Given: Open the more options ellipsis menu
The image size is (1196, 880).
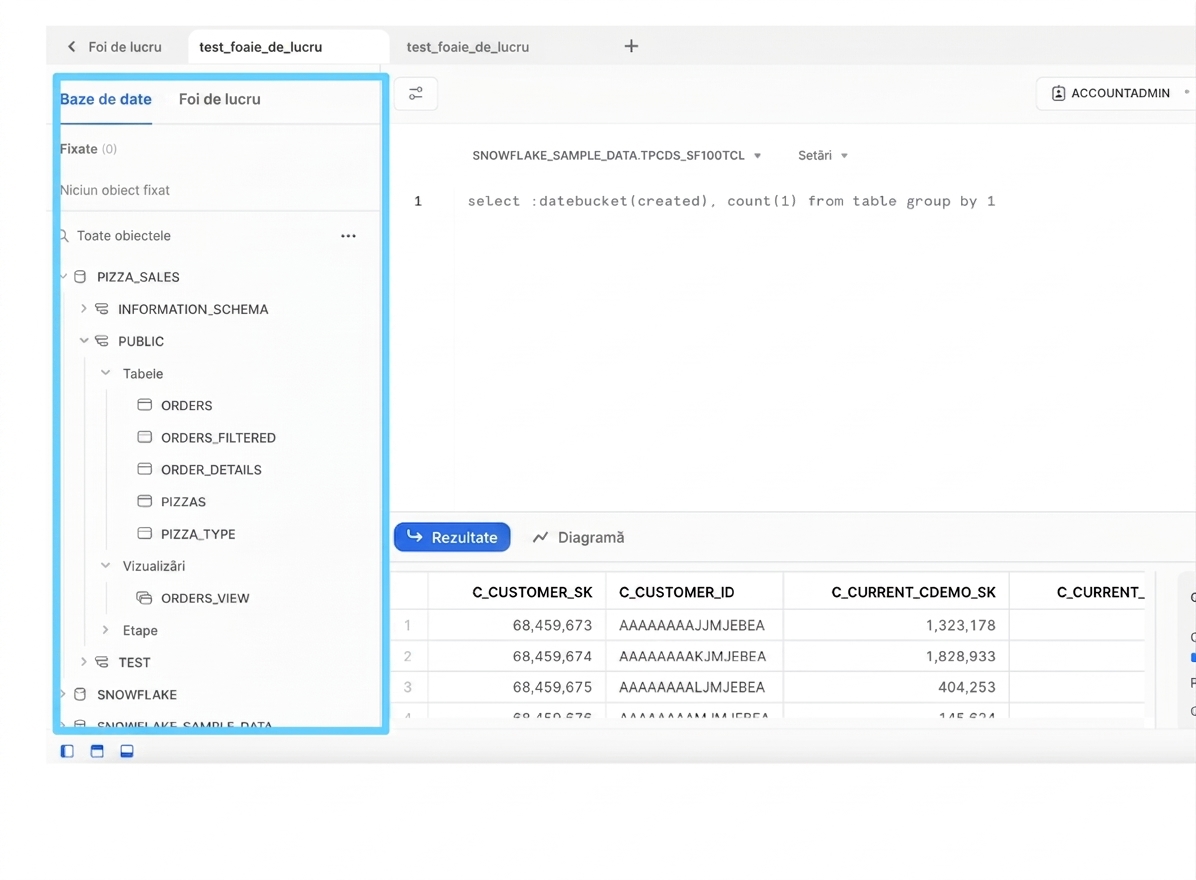Looking at the screenshot, I should (349, 236).
